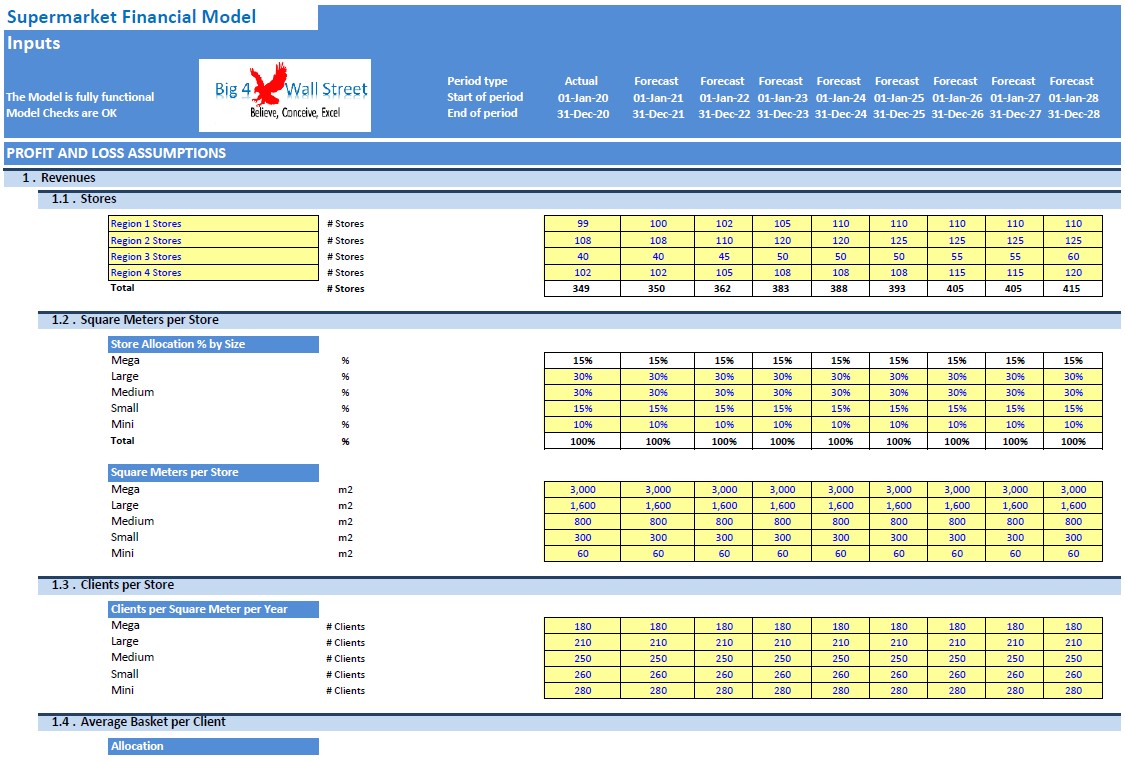Viewport: 1125px width, 763px height.
Task: Click the 01-Jan-21 start of period date
Action: pos(658,98)
